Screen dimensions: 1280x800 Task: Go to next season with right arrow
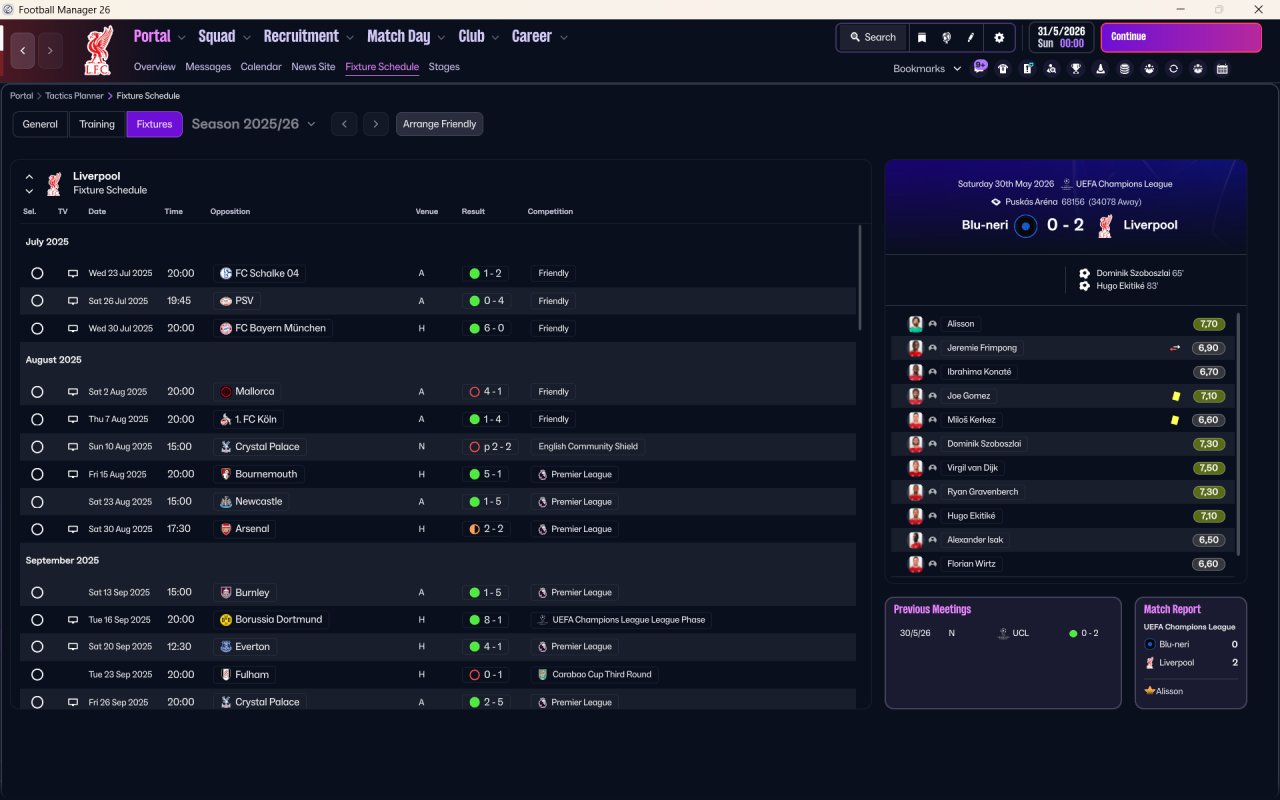coord(375,124)
